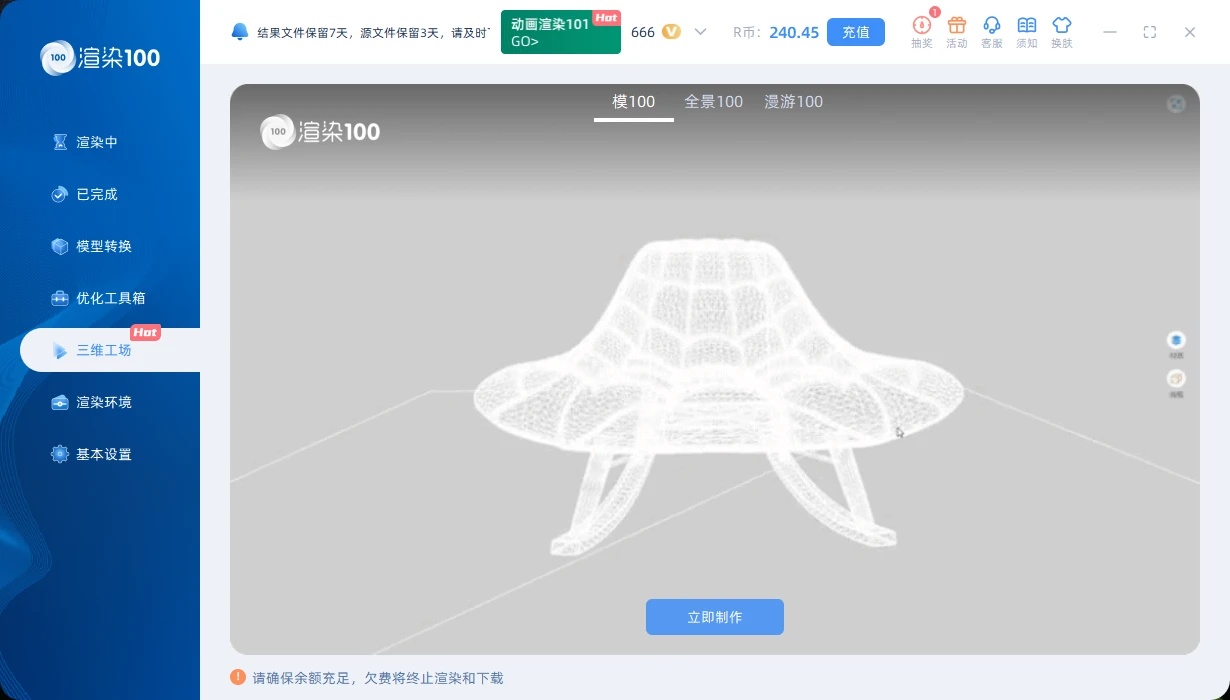Close the application window
The height and width of the screenshot is (700, 1230).
click(1190, 32)
